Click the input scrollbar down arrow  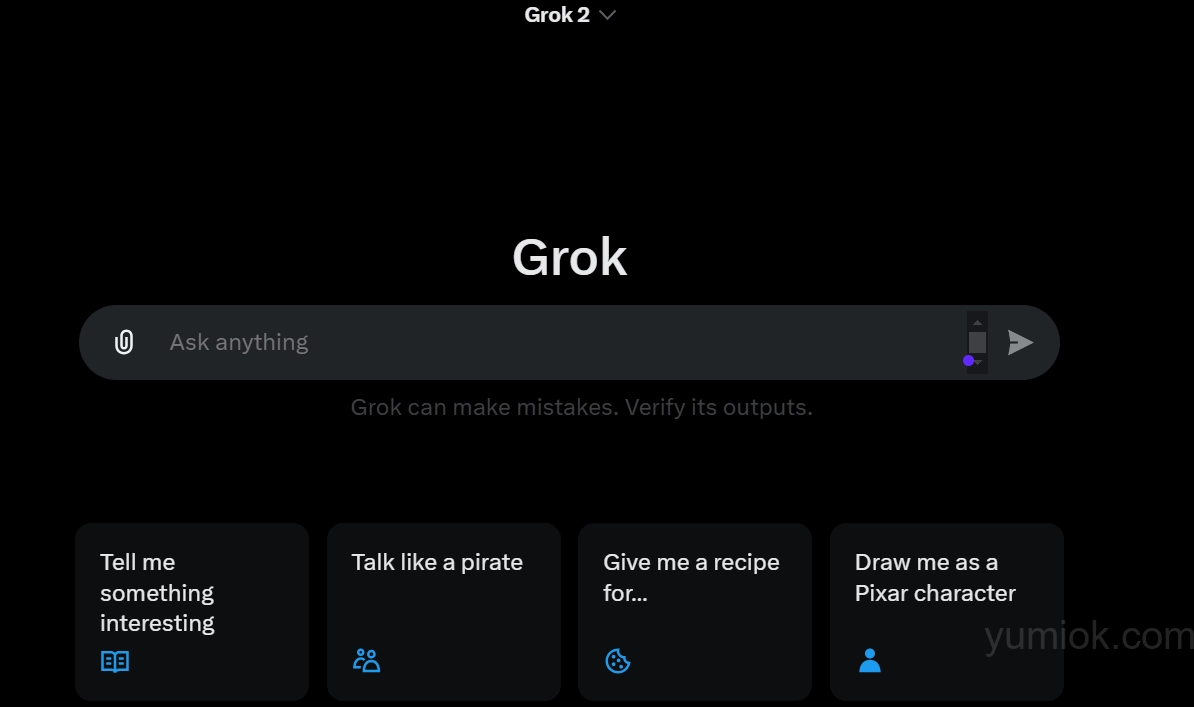(979, 363)
